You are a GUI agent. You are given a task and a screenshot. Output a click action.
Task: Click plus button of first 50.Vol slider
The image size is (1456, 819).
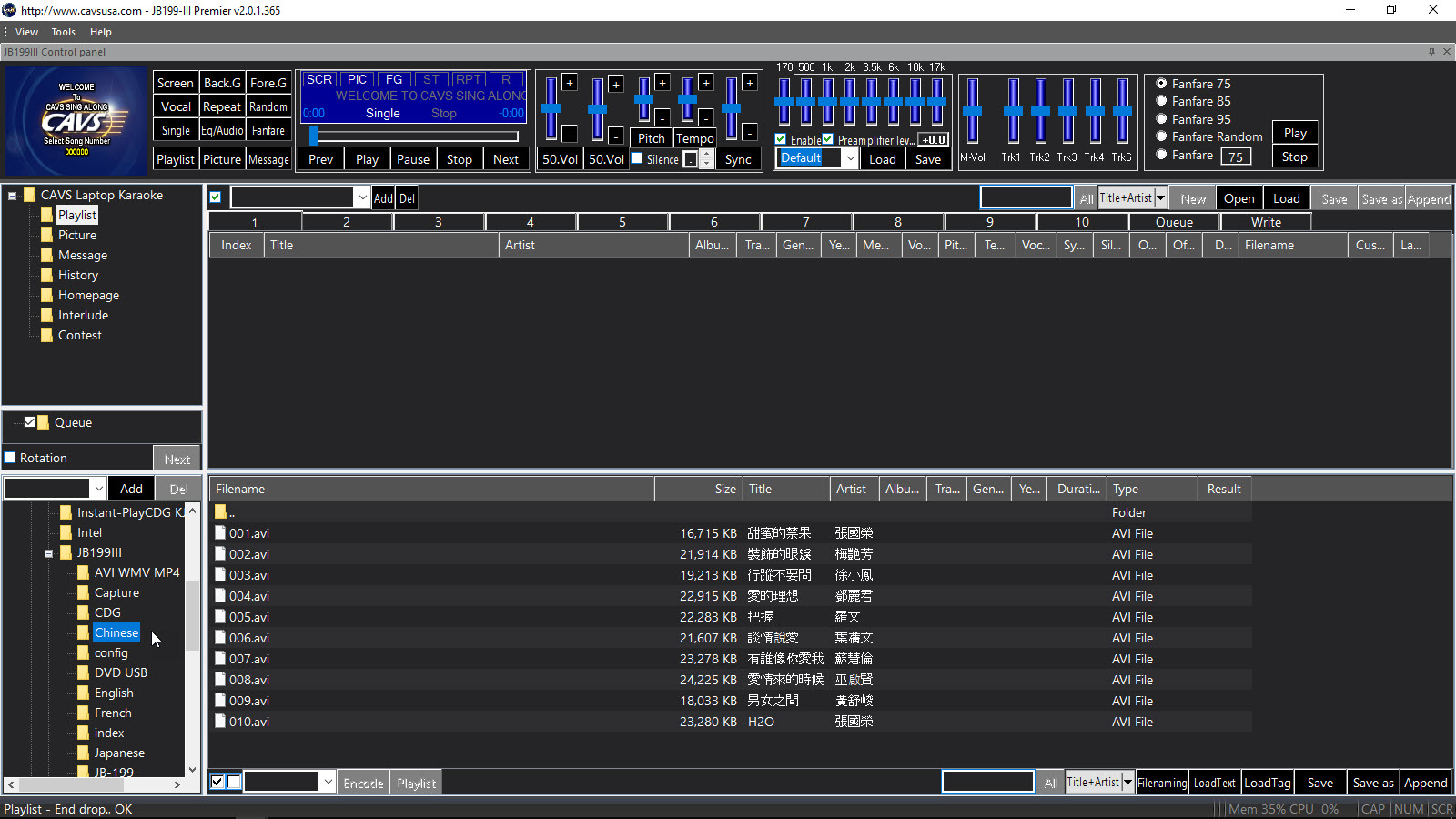(x=570, y=83)
